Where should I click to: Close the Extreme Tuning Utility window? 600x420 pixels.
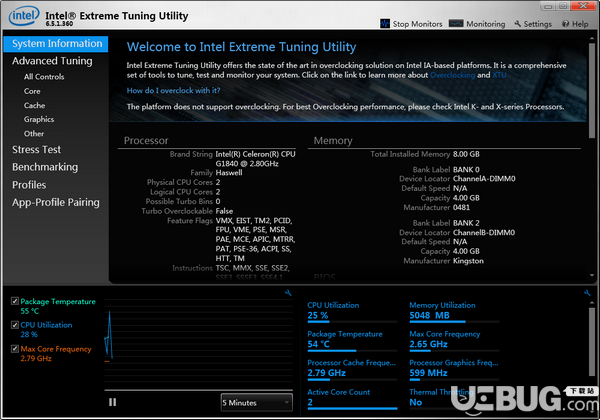point(584,6)
